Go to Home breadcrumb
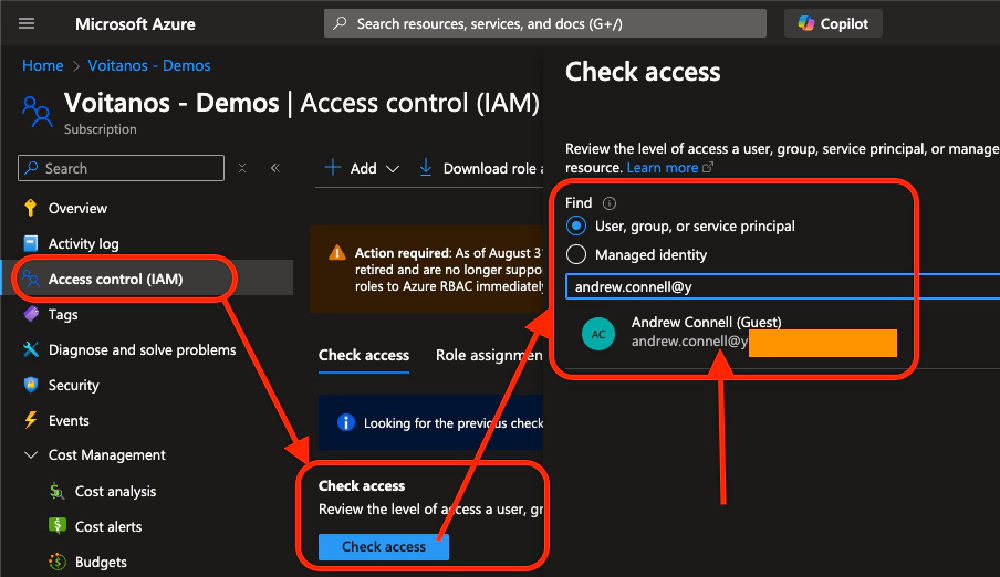The width and height of the screenshot is (1000, 577). coord(43,66)
